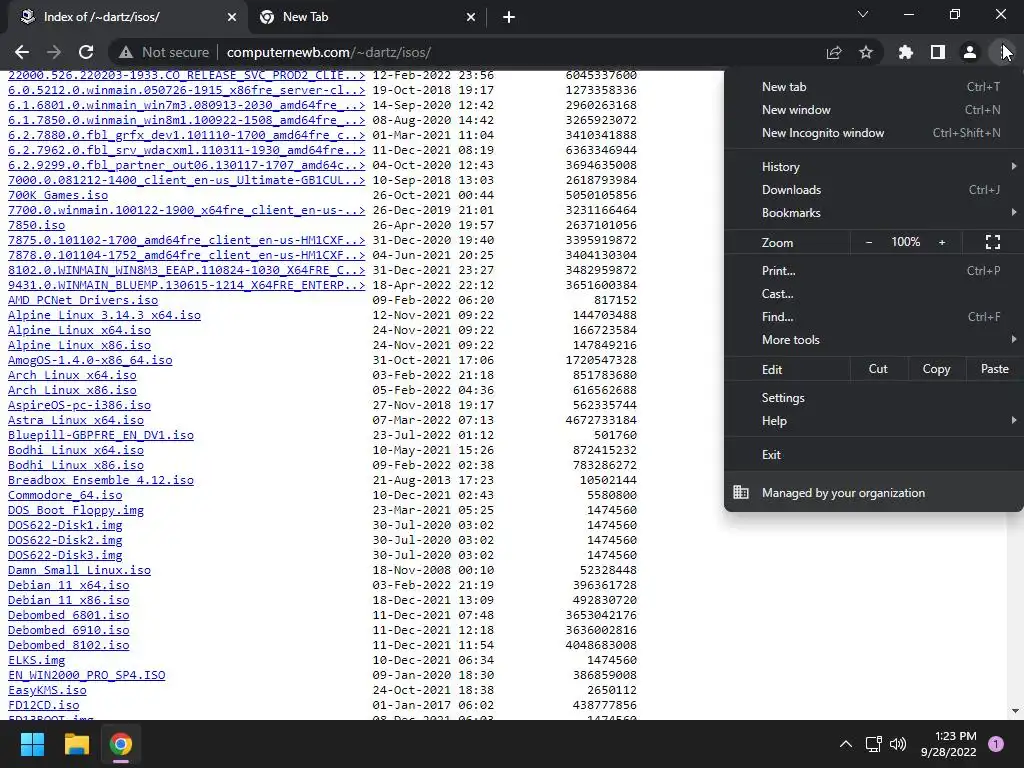
Task: Open the DOS_Boot_Floppy.img link
Action: pyautogui.click(x=76, y=510)
